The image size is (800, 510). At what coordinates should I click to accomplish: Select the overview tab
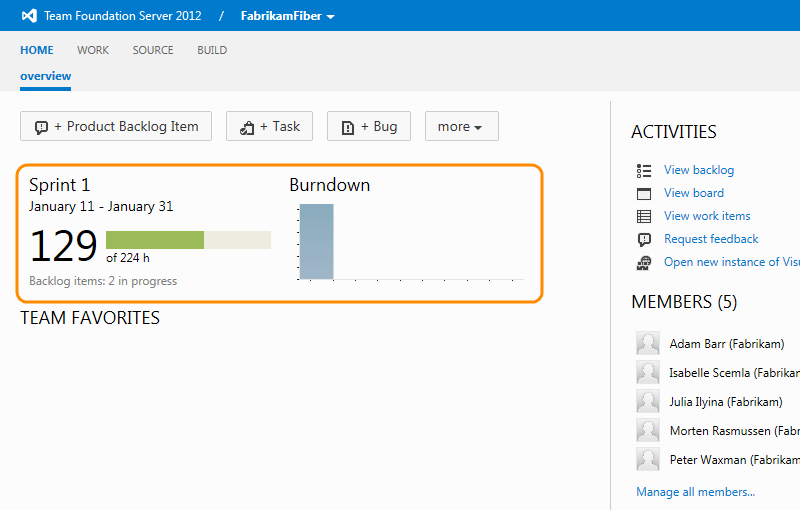pyautogui.click(x=45, y=76)
